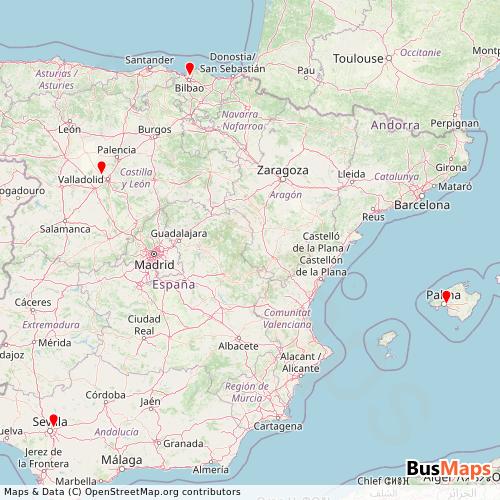The height and width of the screenshot is (500, 500).
Task: Select the Marbella label
Action: [x=76, y=482]
